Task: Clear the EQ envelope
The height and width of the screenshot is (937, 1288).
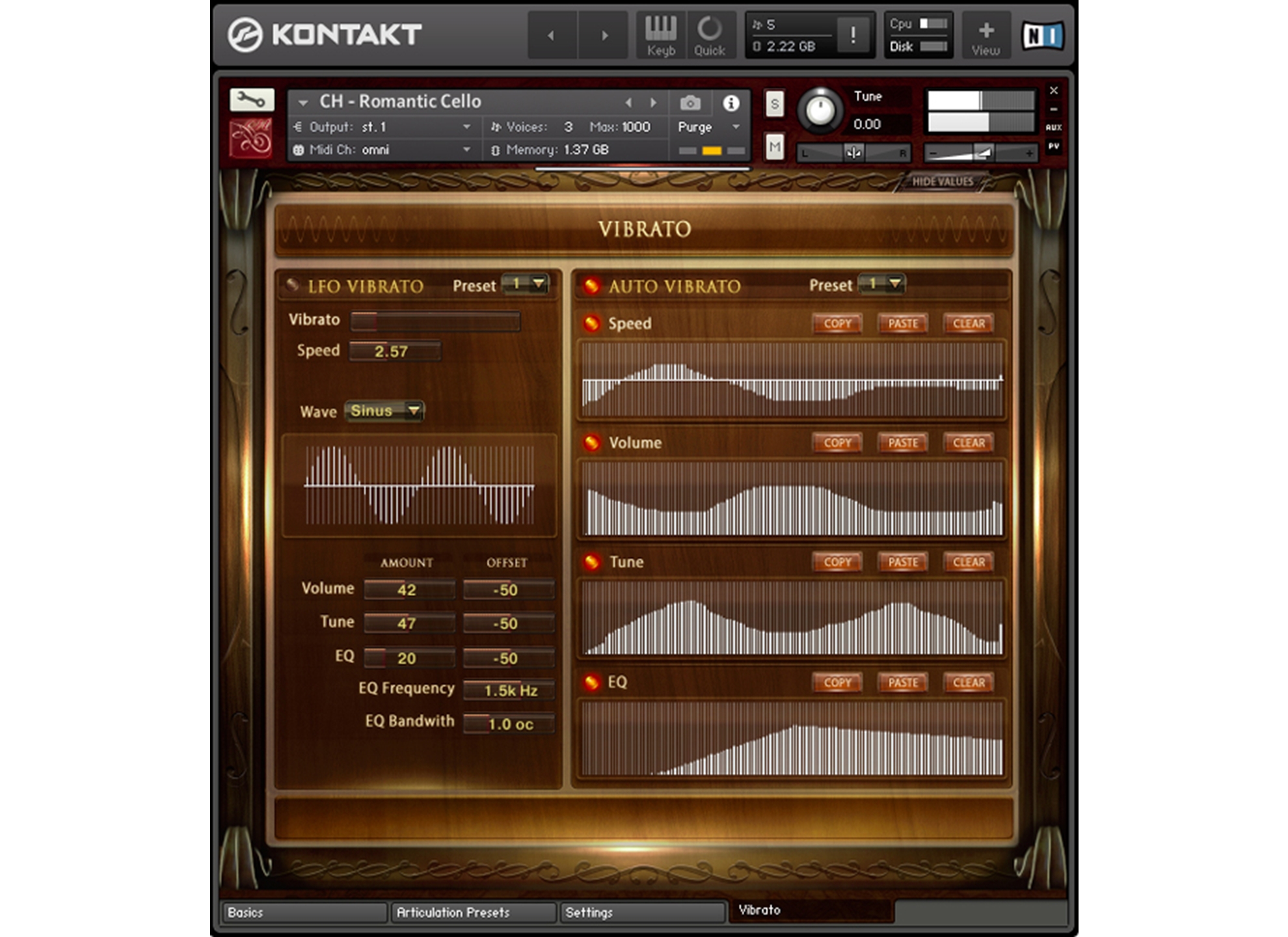Action: 969,683
